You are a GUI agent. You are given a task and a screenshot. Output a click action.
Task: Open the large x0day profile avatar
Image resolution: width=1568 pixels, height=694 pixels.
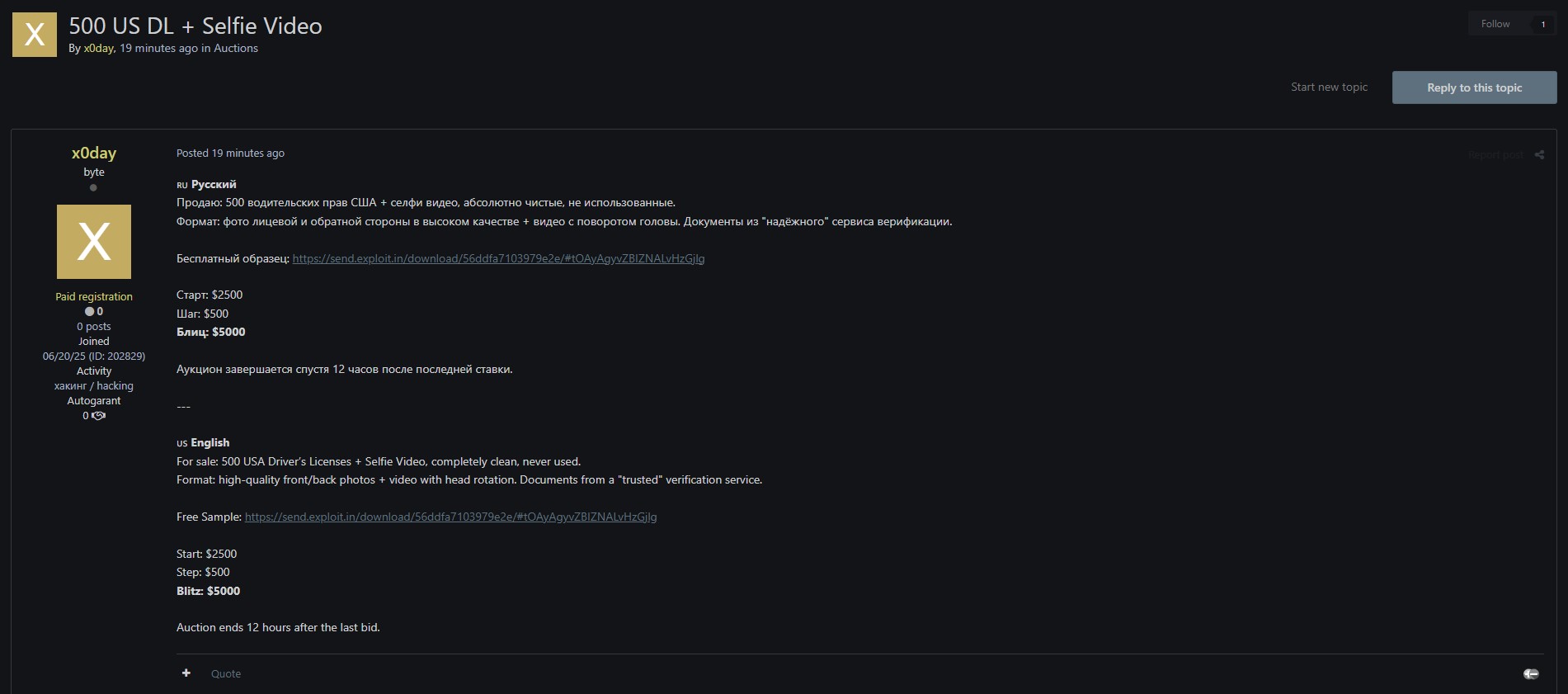94,242
